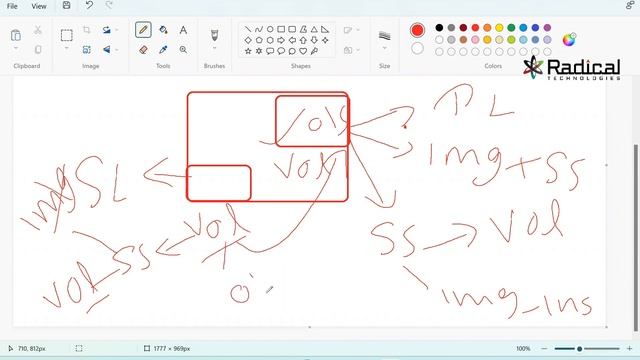Image resolution: width=640 pixels, height=360 pixels.
Task: Click the Paste clipboard icon
Action: pyautogui.click(x=16, y=36)
